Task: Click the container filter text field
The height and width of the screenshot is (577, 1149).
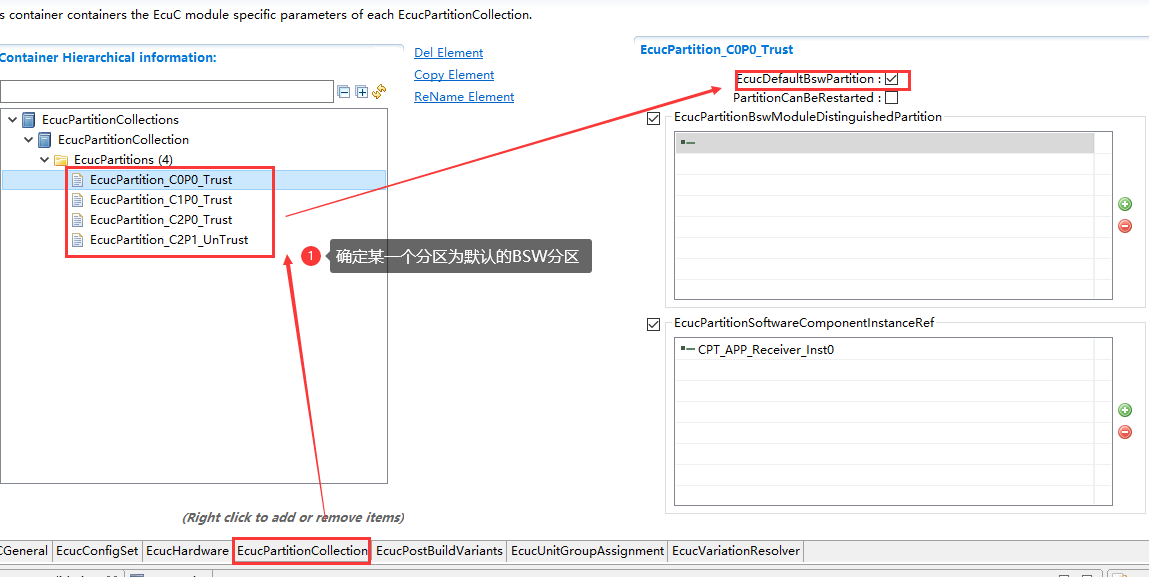Action: click(x=166, y=92)
